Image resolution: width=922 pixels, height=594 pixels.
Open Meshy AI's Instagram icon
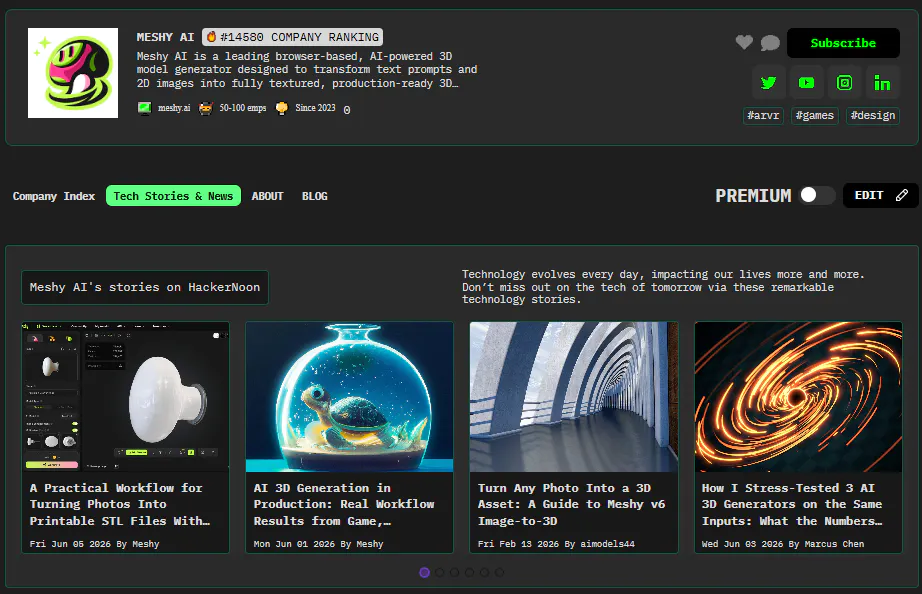(844, 83)
